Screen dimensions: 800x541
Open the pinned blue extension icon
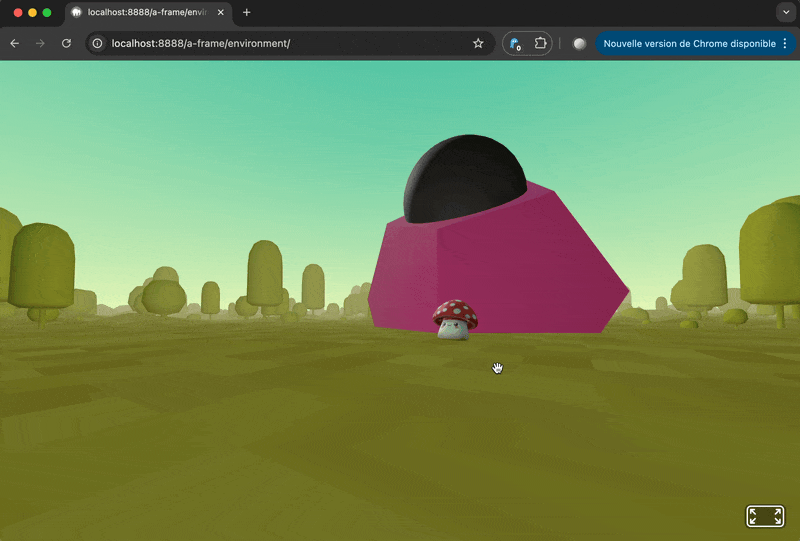[x=515, y=44]
